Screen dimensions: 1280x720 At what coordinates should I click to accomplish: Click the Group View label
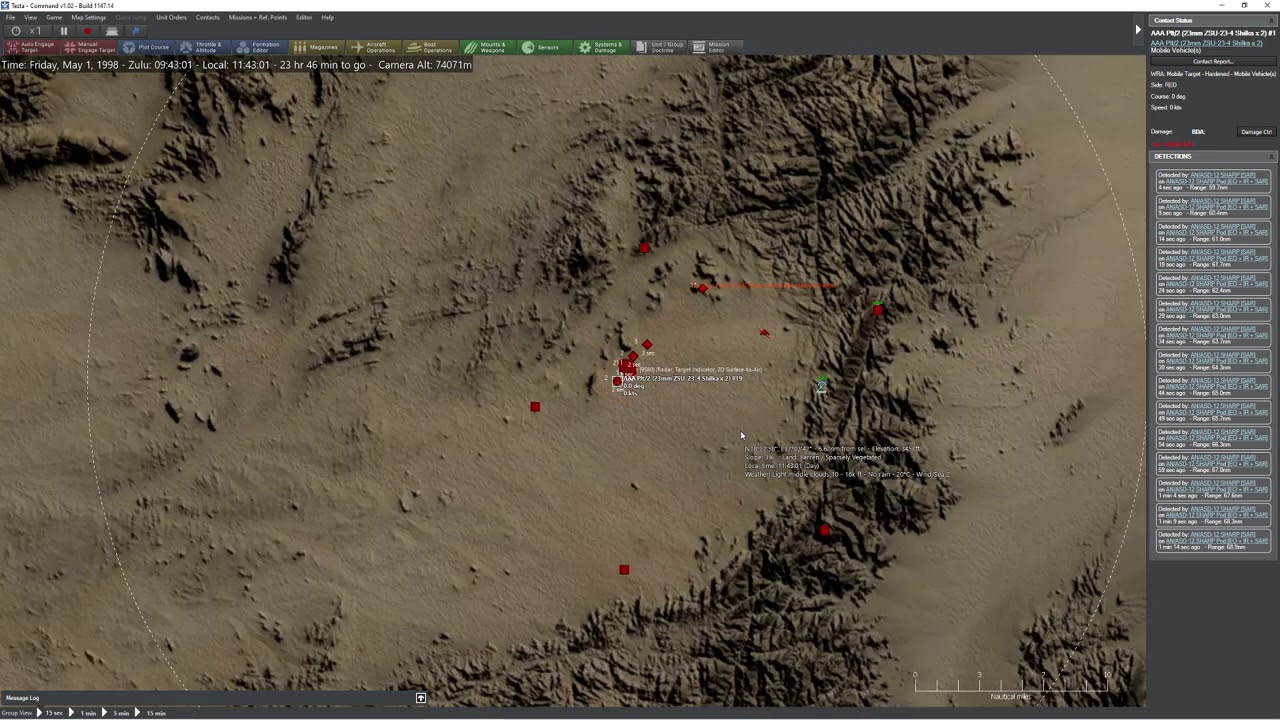tap(18, 713)
